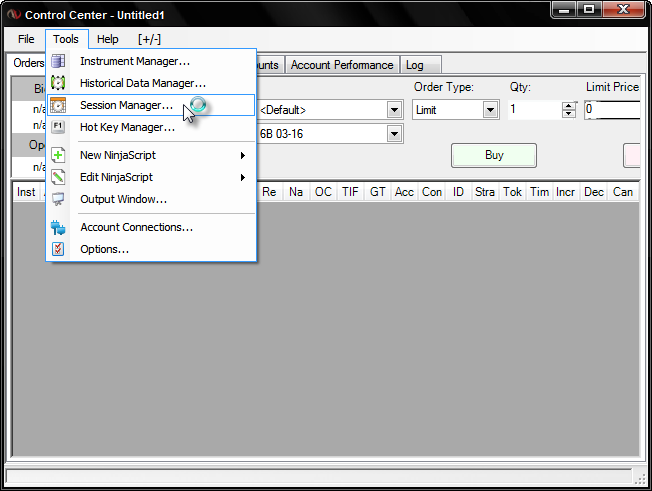Click the Dec column header
Viewport: 652px width, 491px height.
click(x=594, y=192)
